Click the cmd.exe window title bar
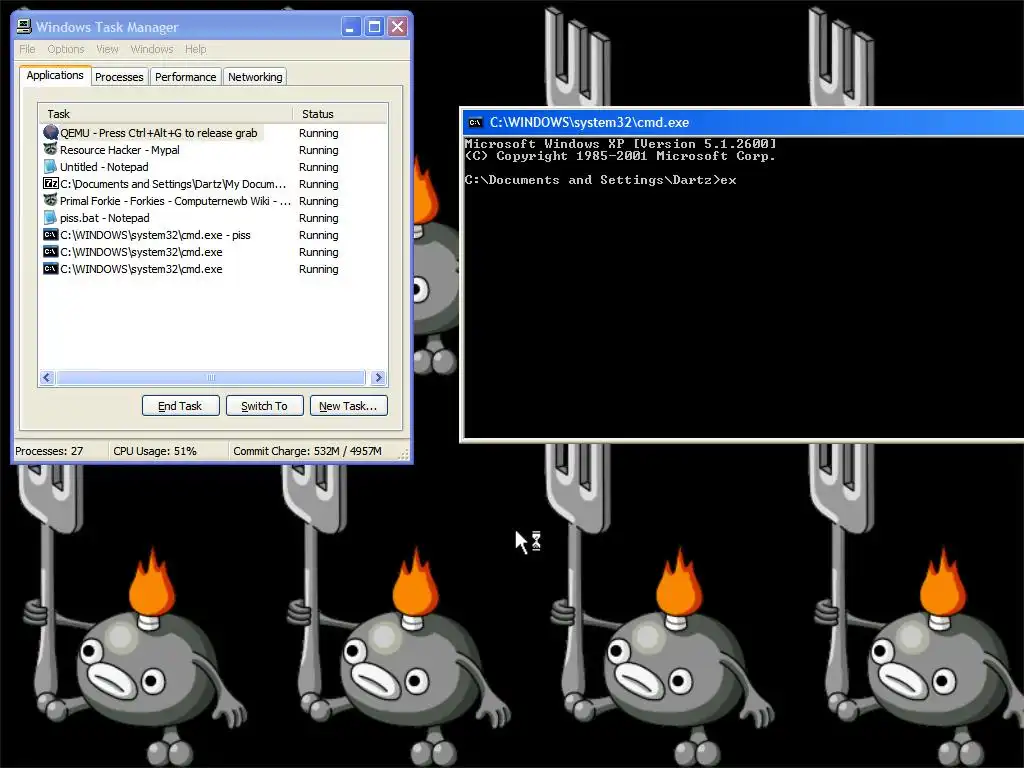Screen dimensions: 1024x768 [x=743, y=122]
